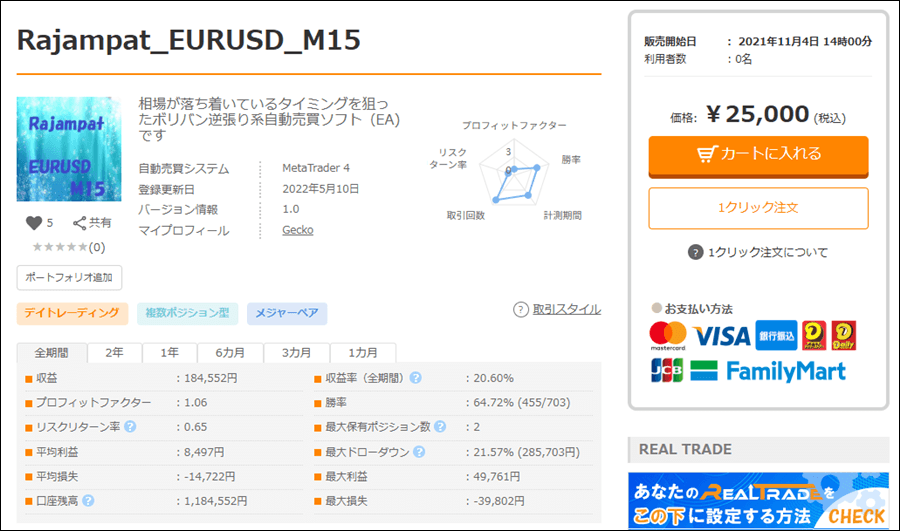900x531 pixels.
Task: Click help icon beside 最大保有ポジション数
Action: point(440,427)
